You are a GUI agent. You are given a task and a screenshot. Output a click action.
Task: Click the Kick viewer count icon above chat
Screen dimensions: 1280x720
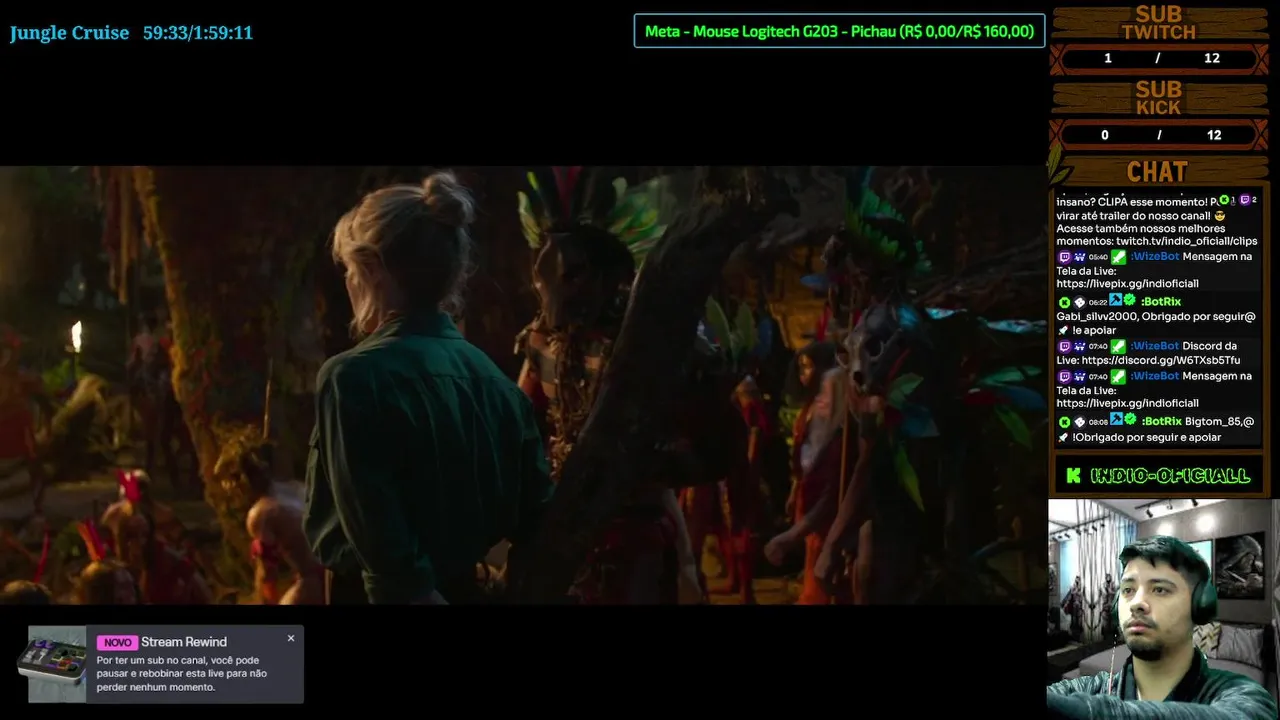[1224, 200]
